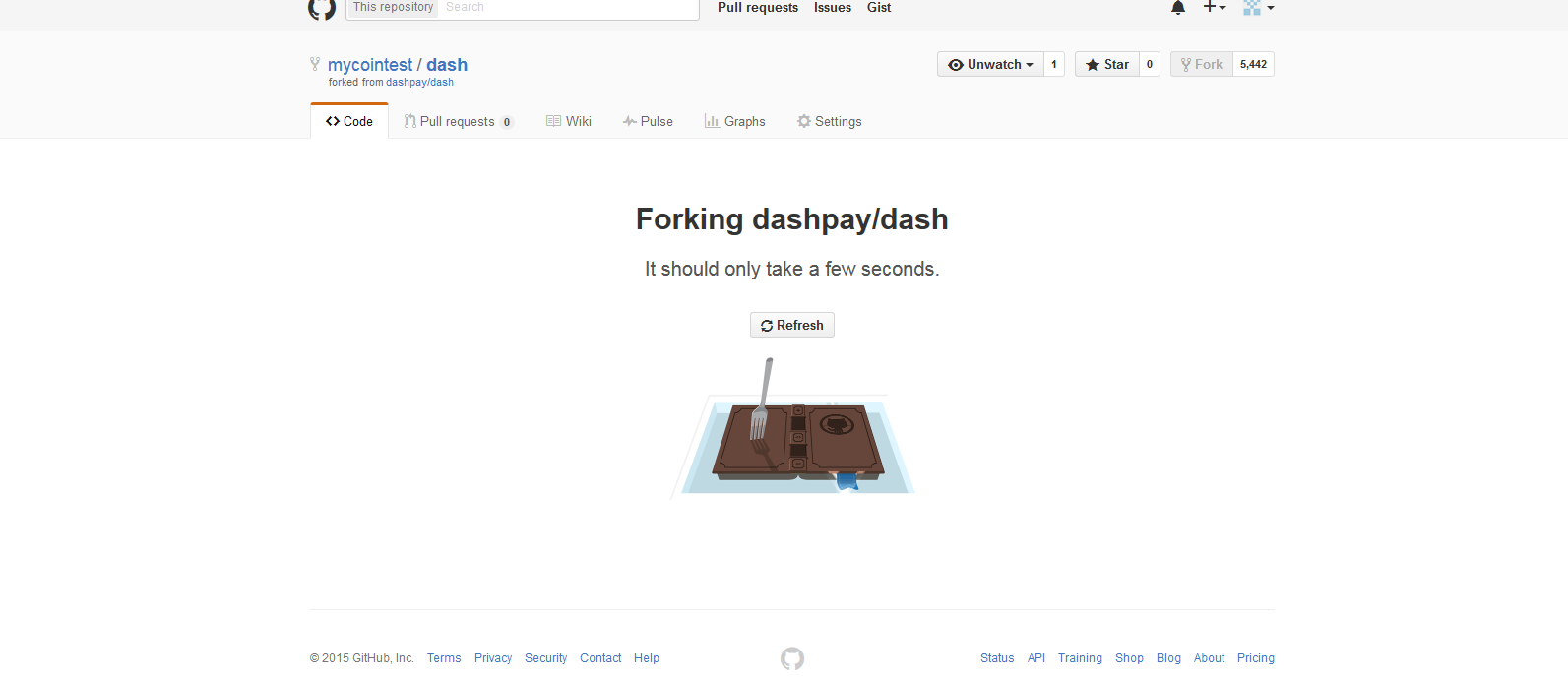Image resolution: width=1568 pixels, height=682 pixels.
Task: Open the Contact footer link
Action: (600, 658)
